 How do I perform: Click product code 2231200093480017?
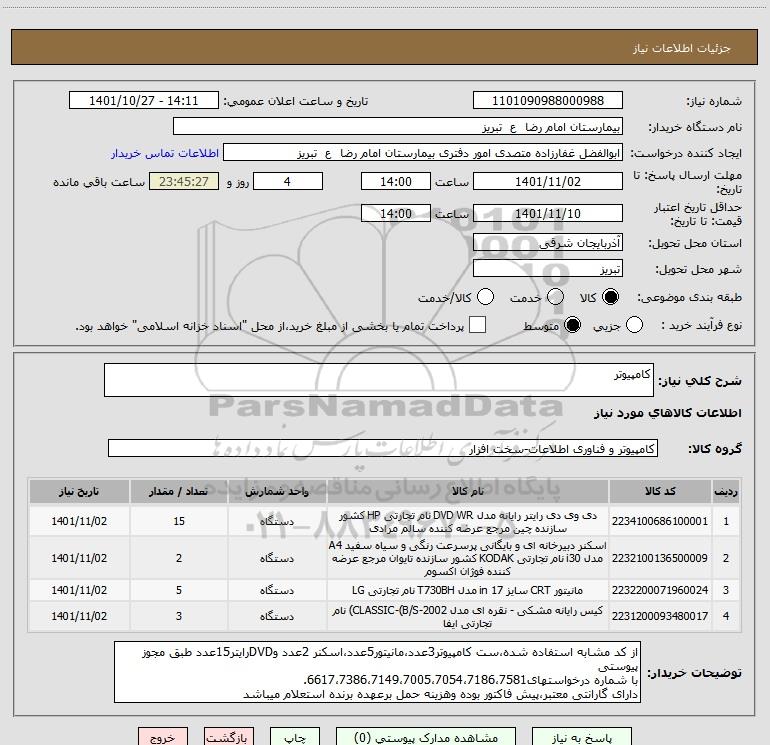coord(660,616)
